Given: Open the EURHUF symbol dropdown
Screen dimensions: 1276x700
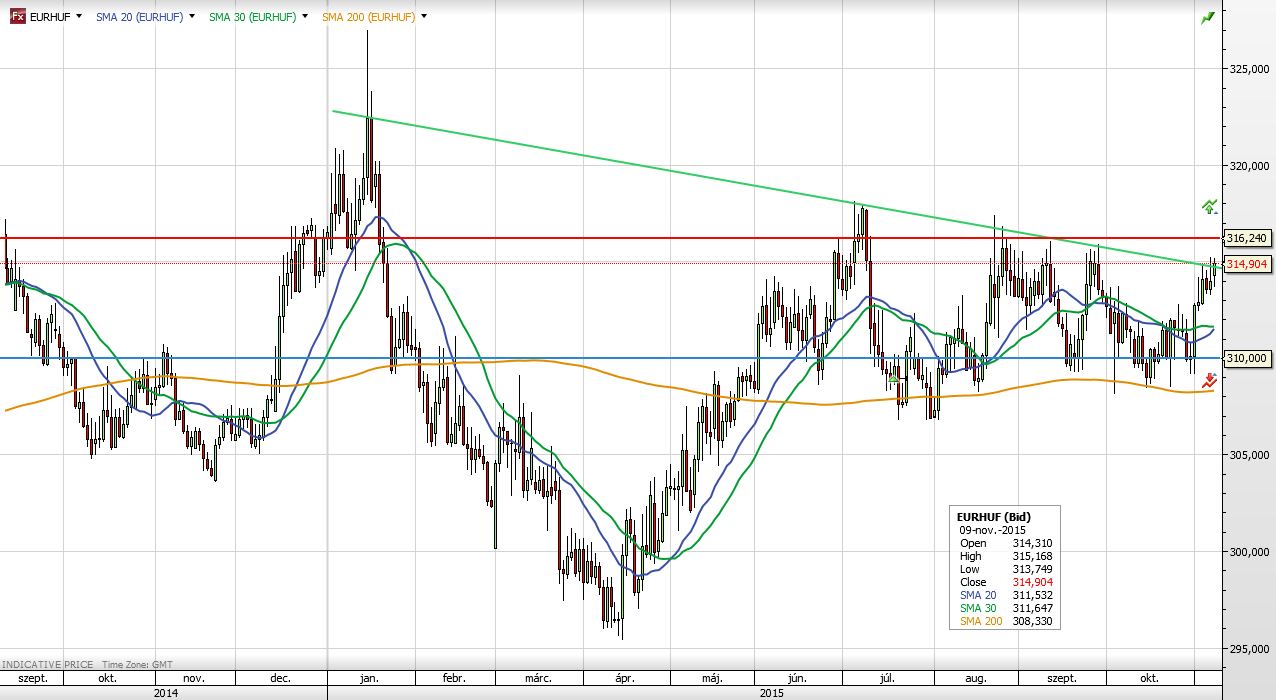Looking at the screenshot, I should [79, 17].
